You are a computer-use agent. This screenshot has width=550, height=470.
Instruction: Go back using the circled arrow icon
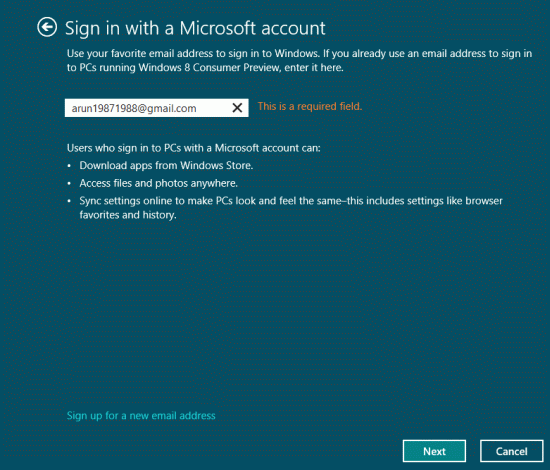[47, 27]
